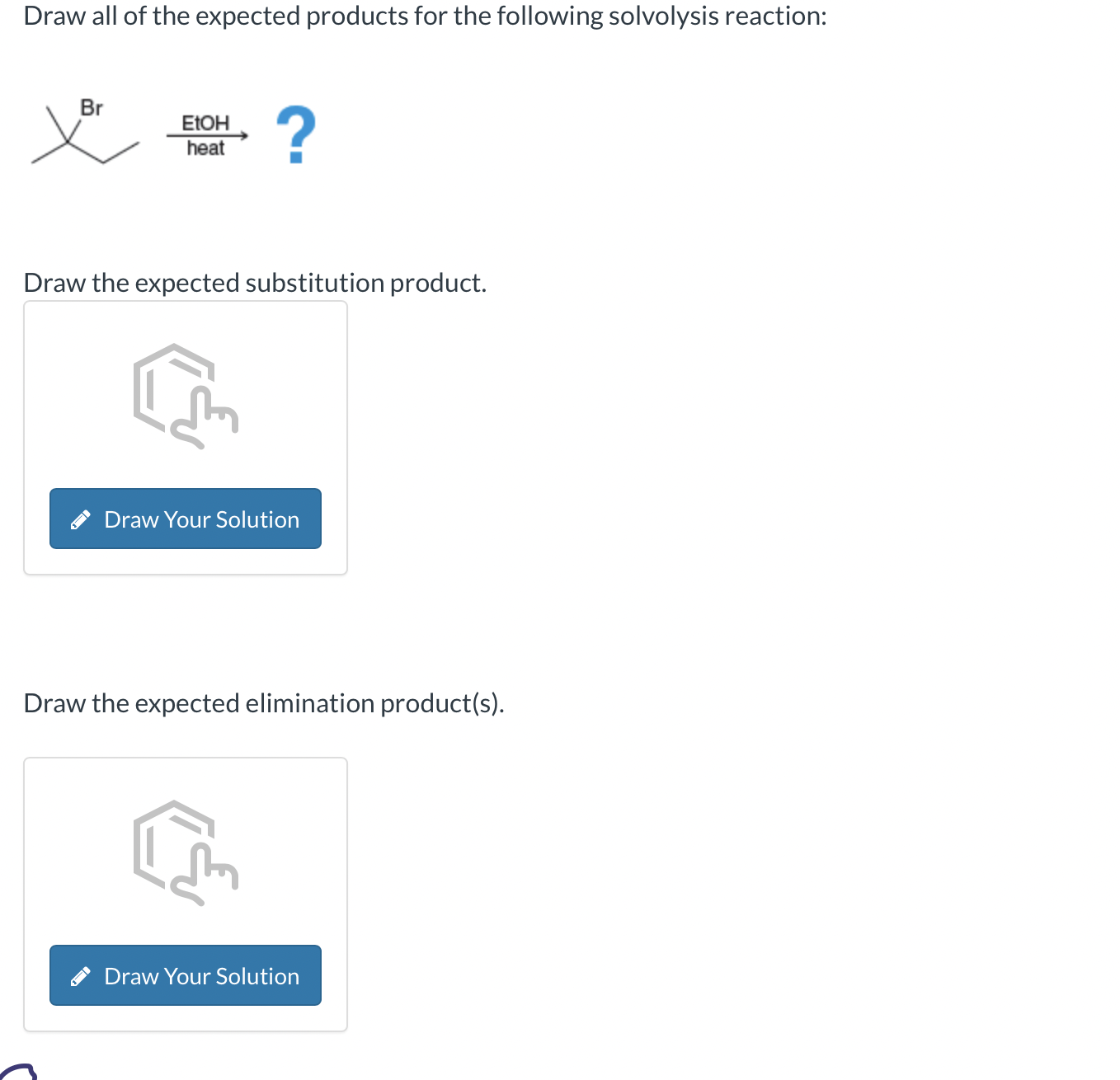Click the solvolysis reaction prompt text at the top
Viewport: 1120px width, 1080px height.
(x=425, y=15)
